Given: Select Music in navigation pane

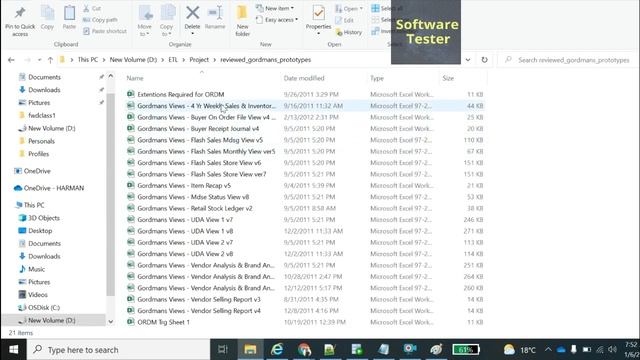Looking at the screenshot, I should pos(36,269).
